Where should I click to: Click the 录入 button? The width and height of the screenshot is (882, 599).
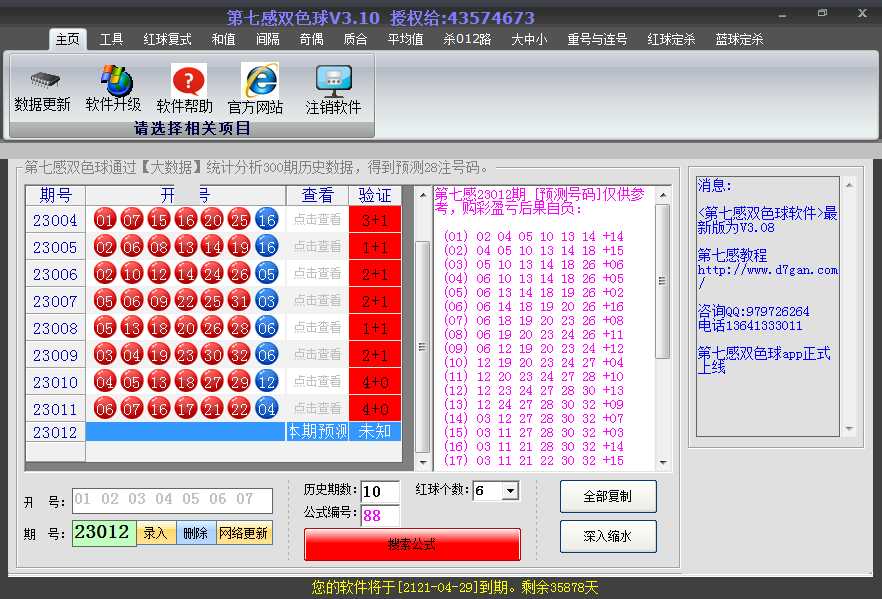click(156, 533)
